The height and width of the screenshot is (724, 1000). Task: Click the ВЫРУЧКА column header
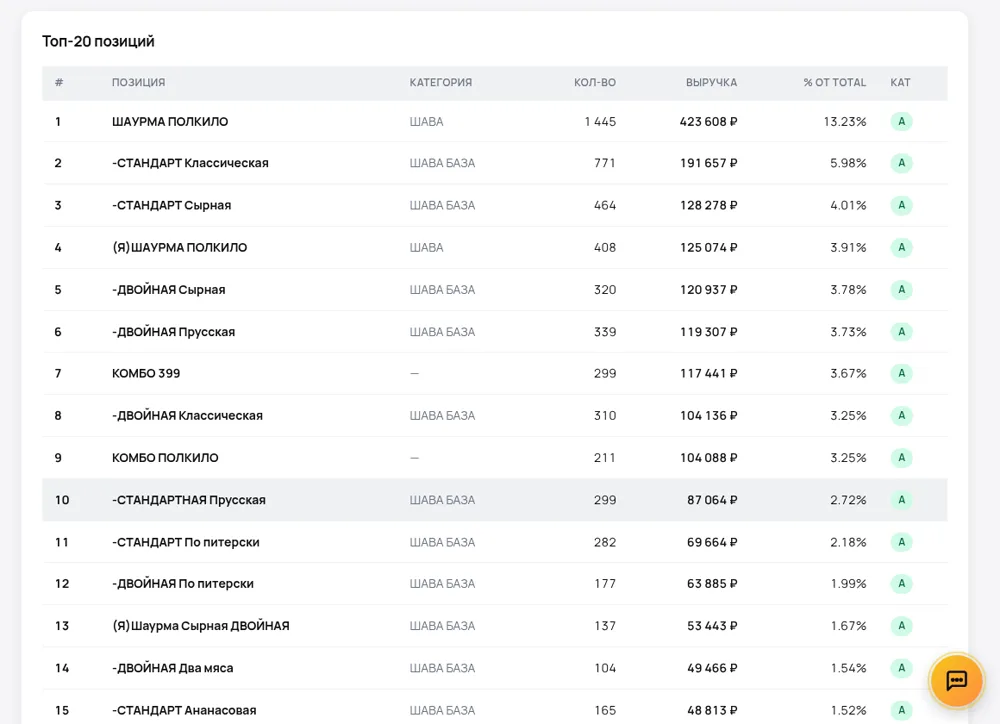coord(711,82)
